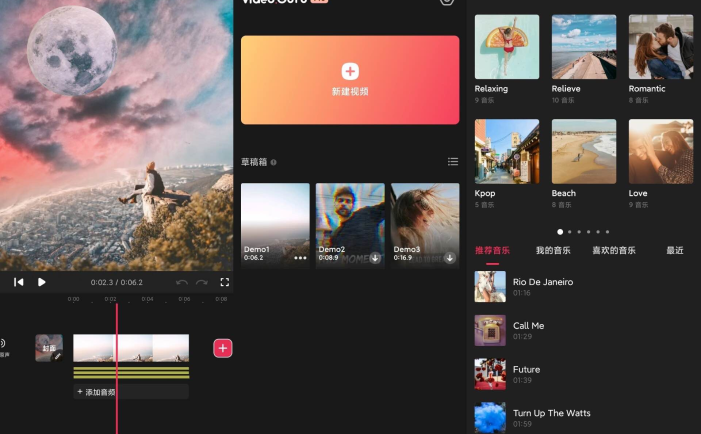The width and height of the screenshot is (701, 434).
Task: Skip back to the clip start
Action: 18,282
